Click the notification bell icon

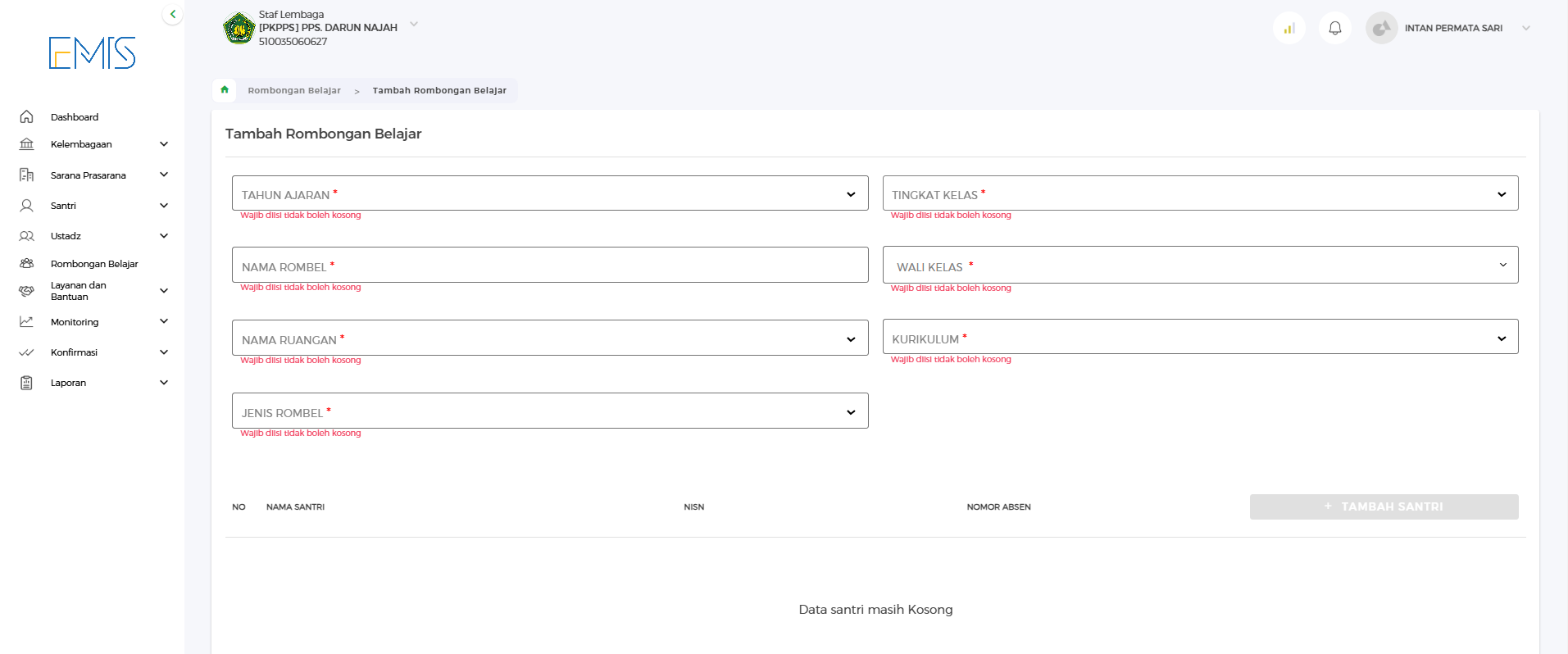[x=1334, y=29]
